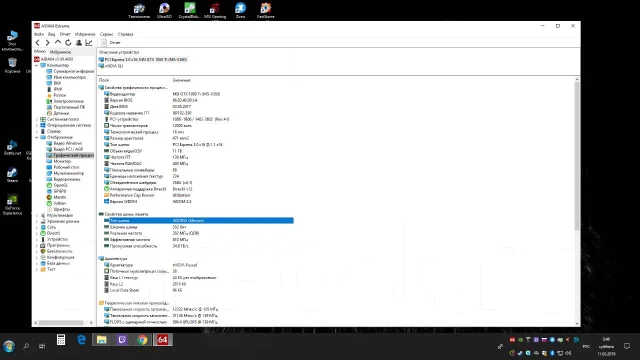The image size is (640, 360).
Task: Select the Шрифты tree item
Action: [x=58, y=209]
